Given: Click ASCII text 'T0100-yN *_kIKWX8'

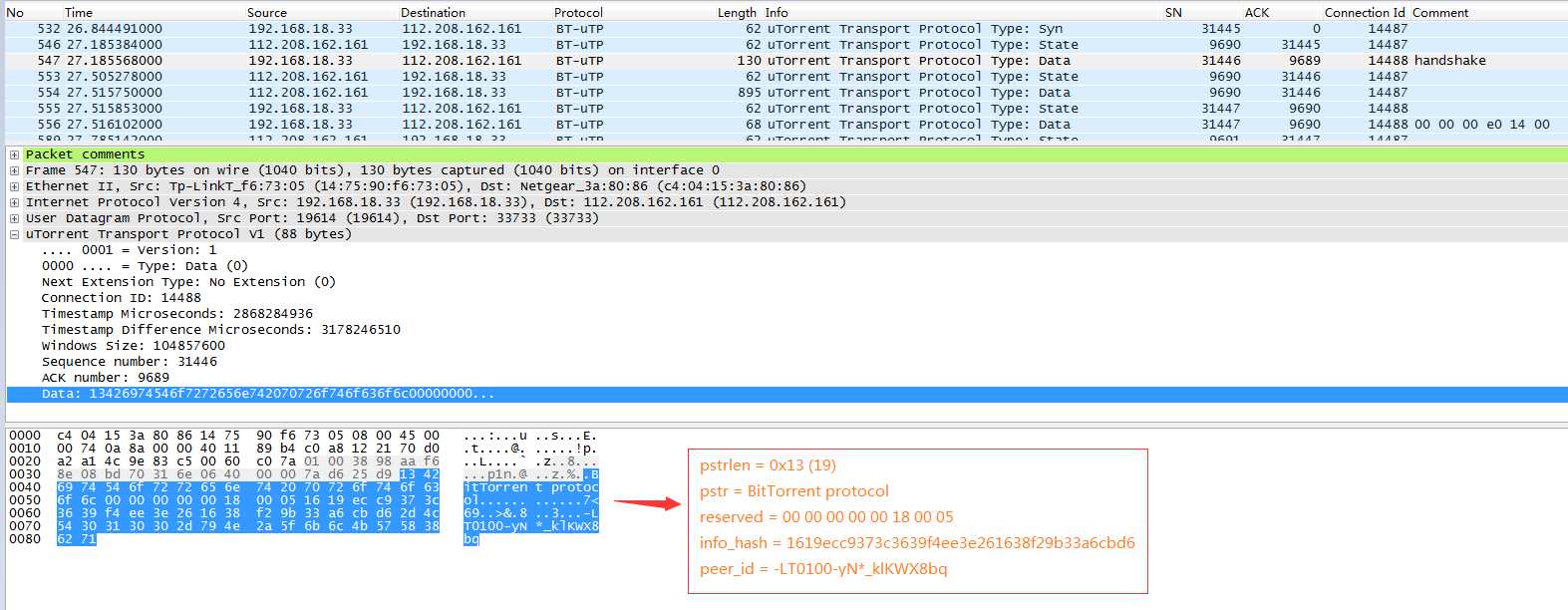Looking at the screenshot, I should point(531,526).
